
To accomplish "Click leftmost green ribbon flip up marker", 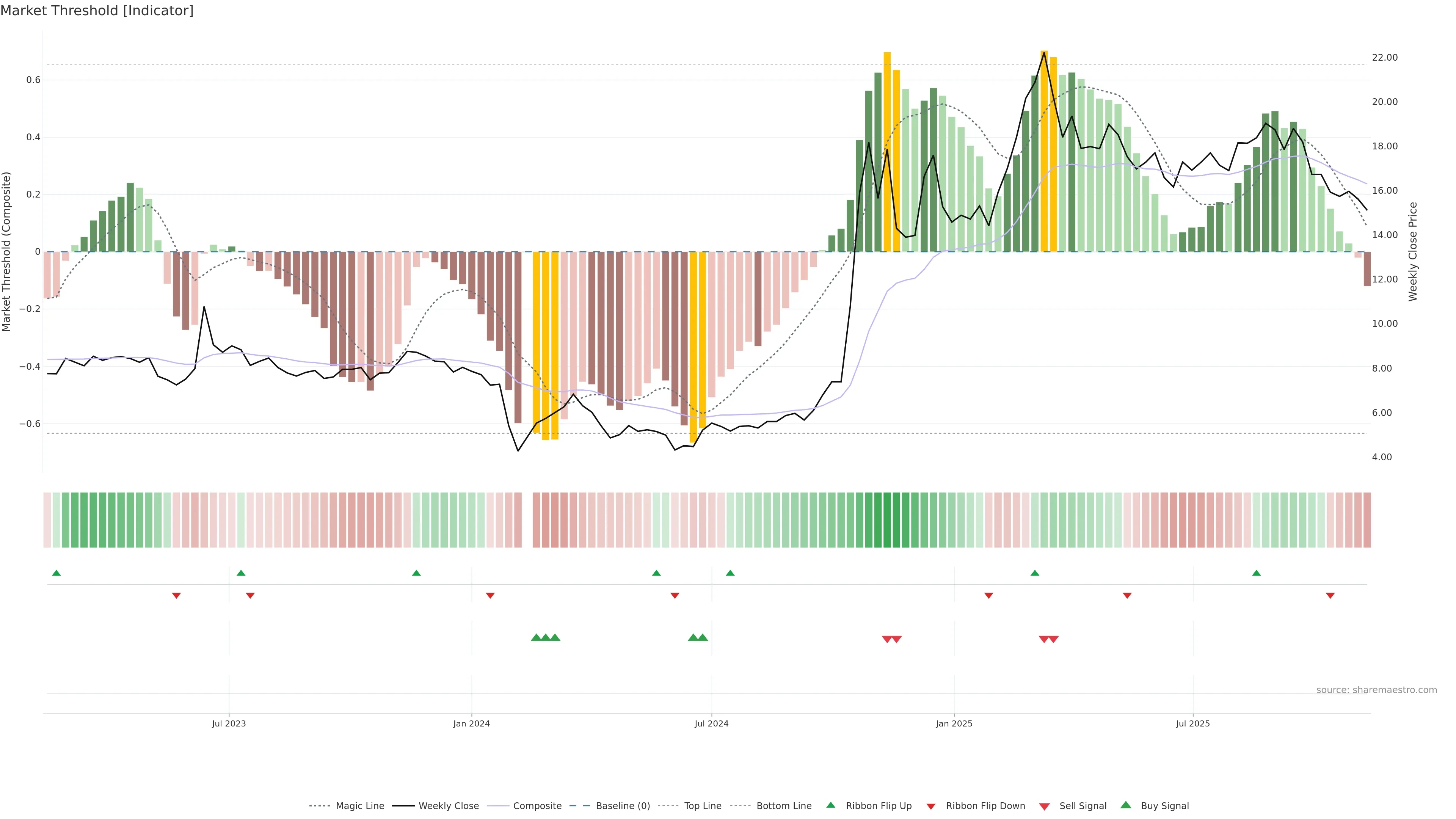I will point(56,573).
